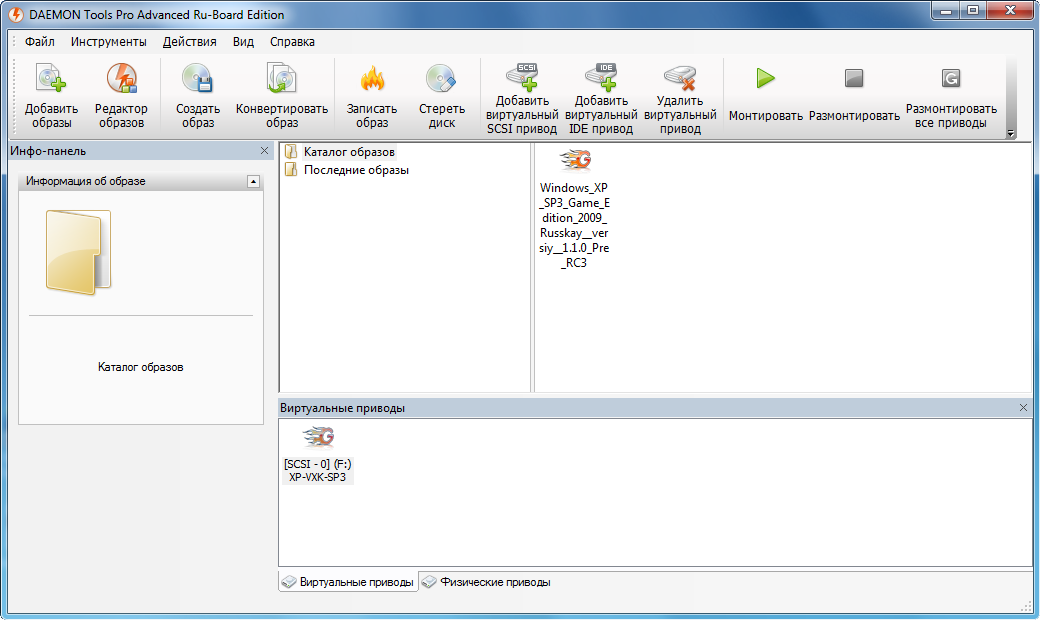Click the Каталог образов label in info panel
Image resolution: width=1041 pixels, height=621 pixels.
pos(141,367)
